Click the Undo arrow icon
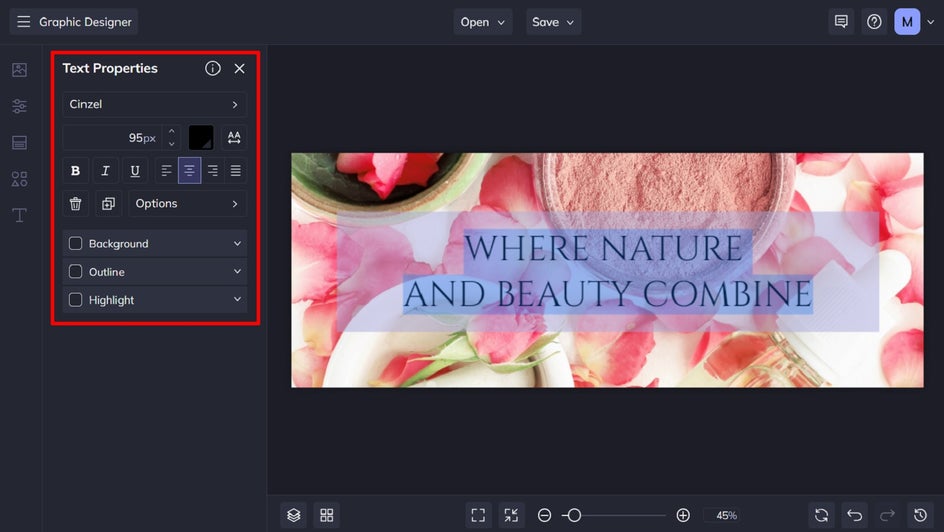This screenshot has width=944, height=532. (x=854, y=515)
